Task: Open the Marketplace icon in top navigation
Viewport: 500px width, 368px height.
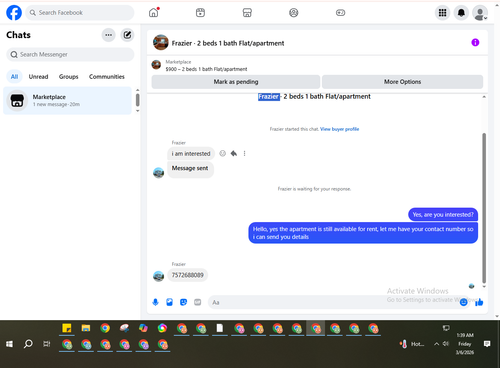Action: (x=247, y=13)
